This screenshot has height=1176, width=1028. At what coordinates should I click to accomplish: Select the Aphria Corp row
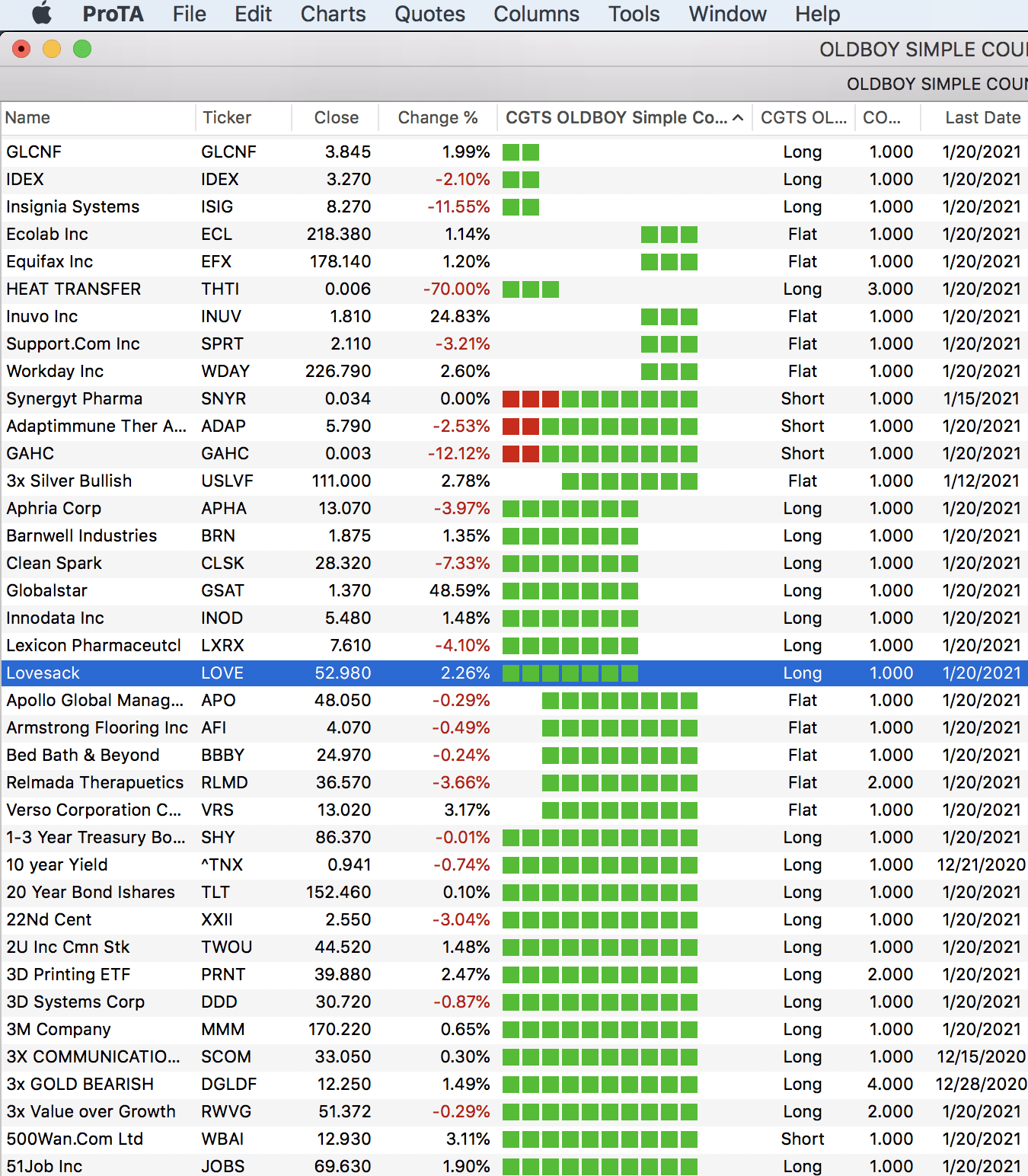coord(514,508)
